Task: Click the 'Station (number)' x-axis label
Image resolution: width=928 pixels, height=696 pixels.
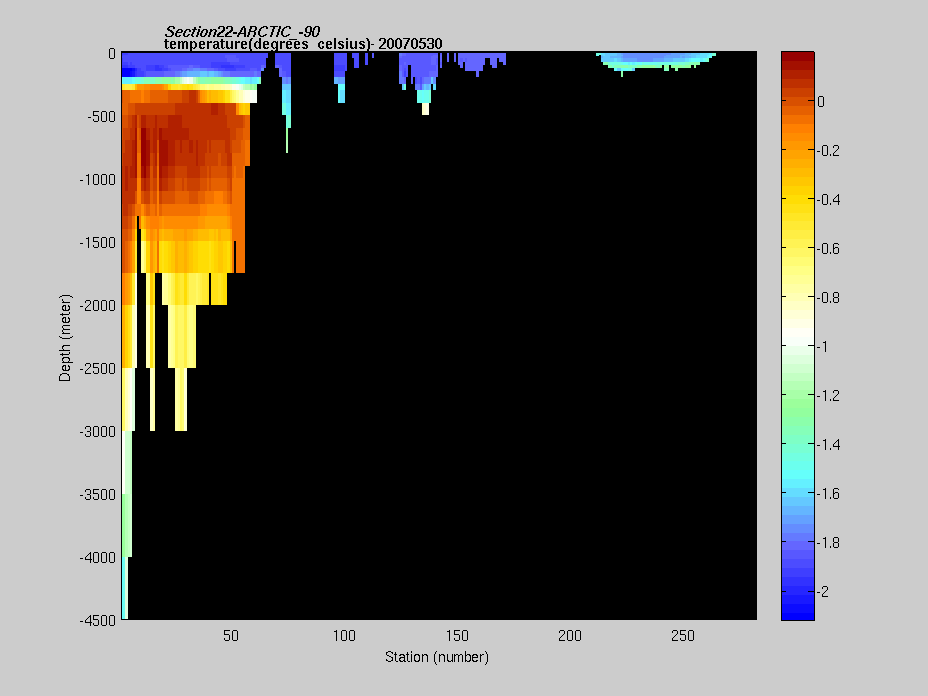Action: [x=437, y=657]
